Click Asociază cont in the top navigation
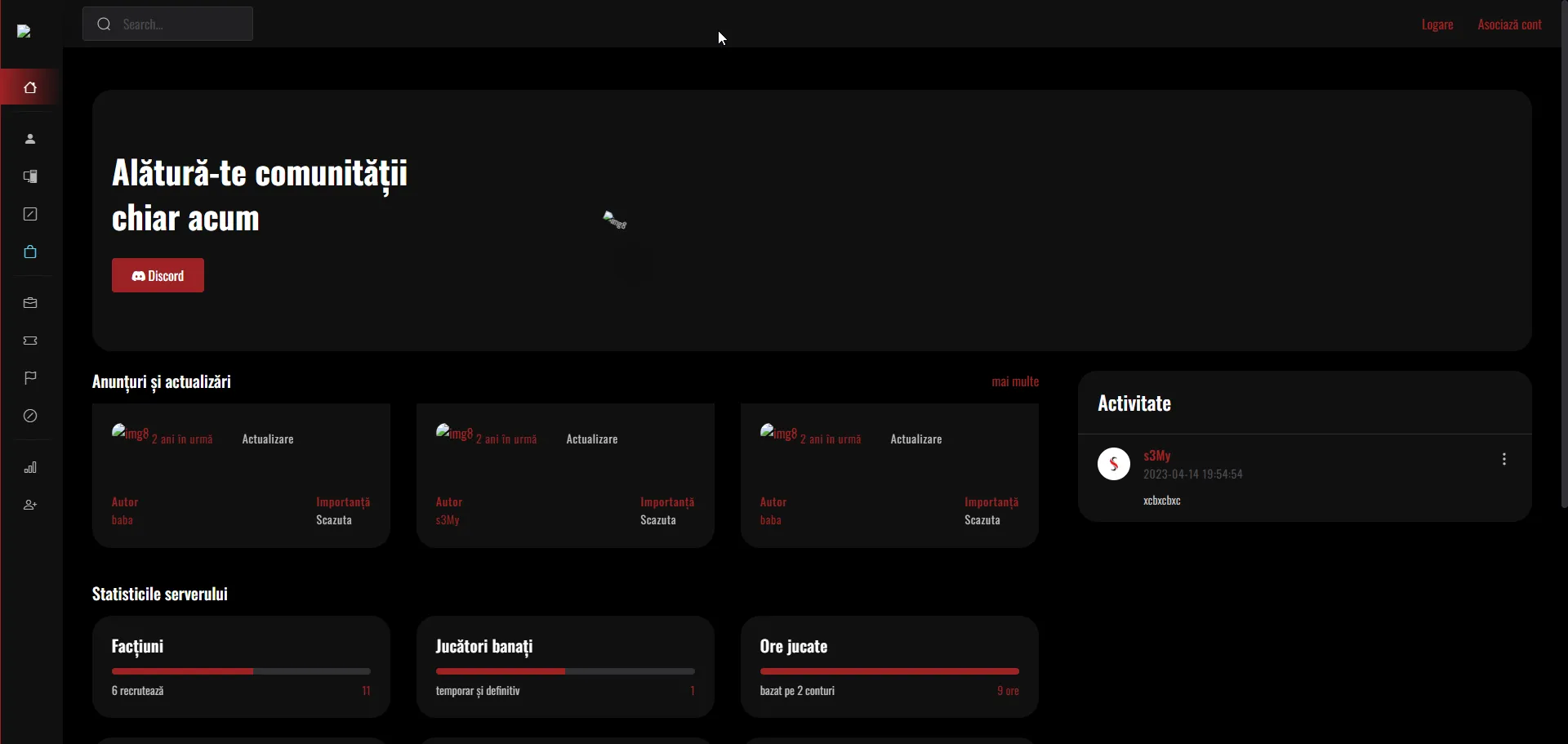The height and width of the screenshot is (744, 1568). pos(1508,24)
